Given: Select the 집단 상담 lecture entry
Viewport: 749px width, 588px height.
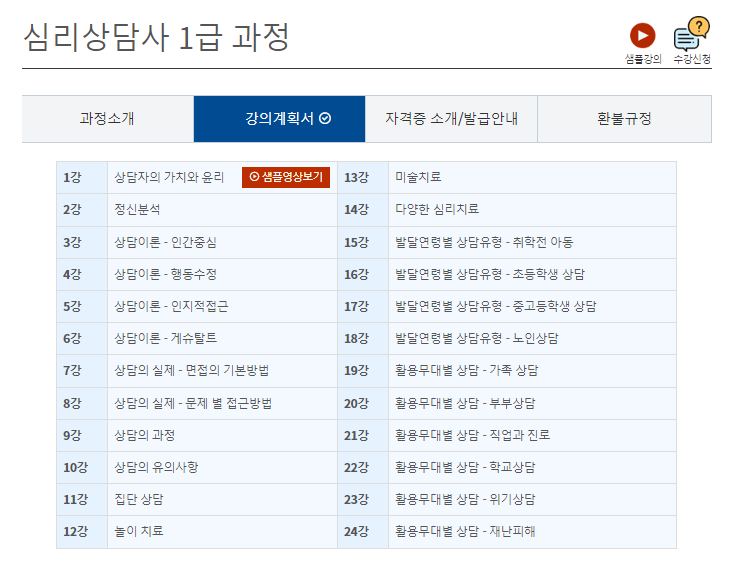Looking at the screenshot, I should 139,499.
